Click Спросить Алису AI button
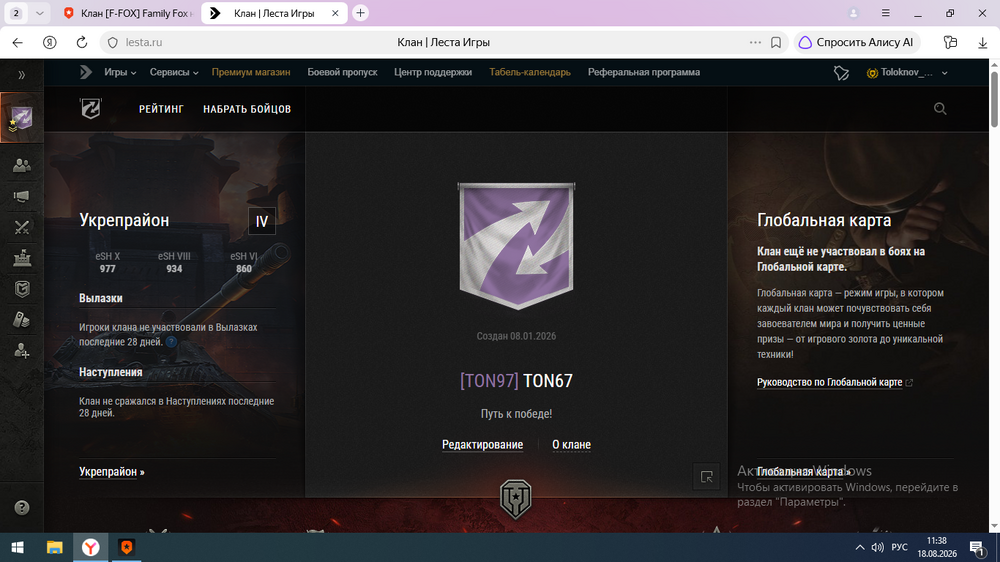The width and height of the screenshot is (1000, 562). pyautogui.click(x=857, y=42)
